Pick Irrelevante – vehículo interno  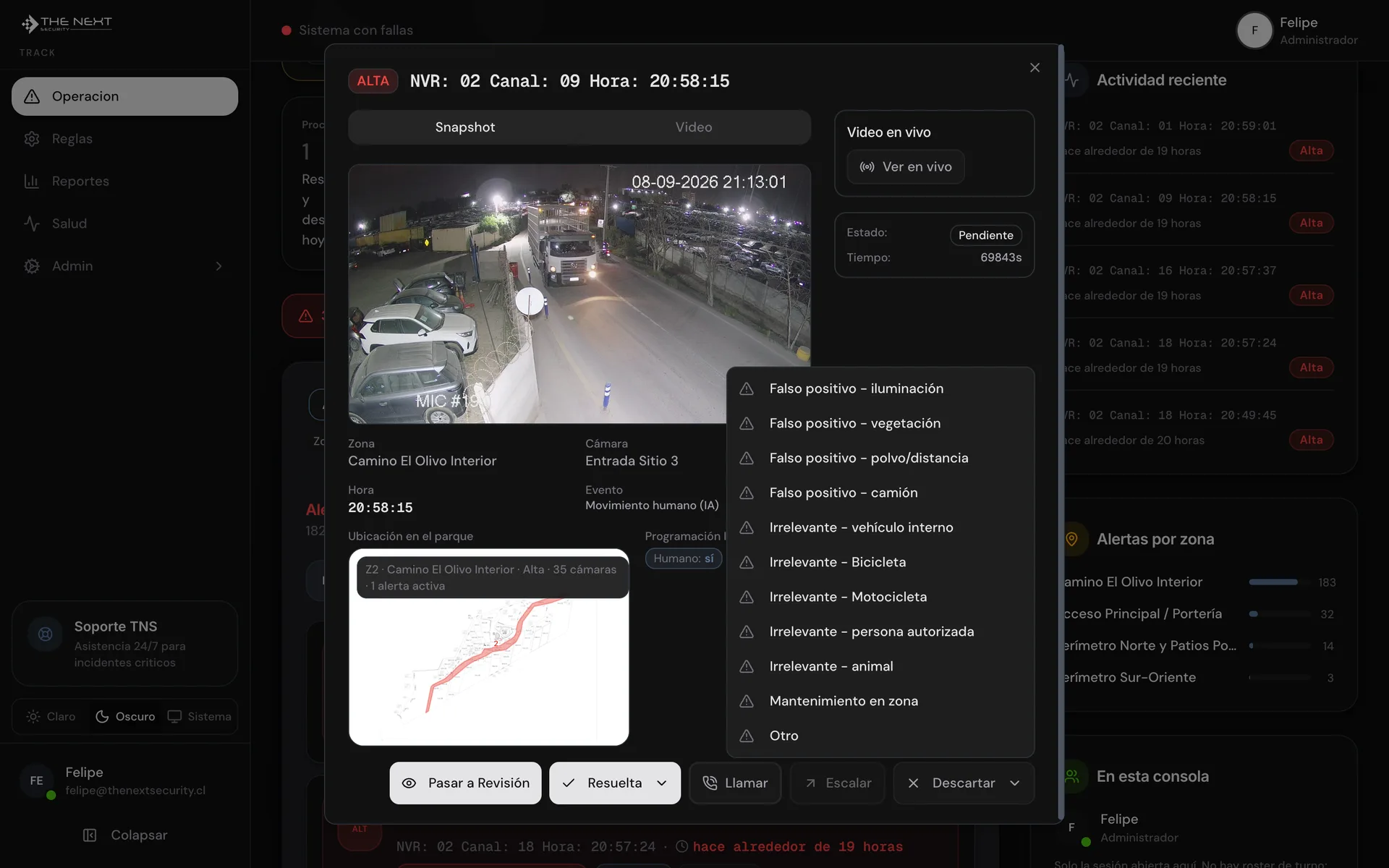tap(880, 527)
